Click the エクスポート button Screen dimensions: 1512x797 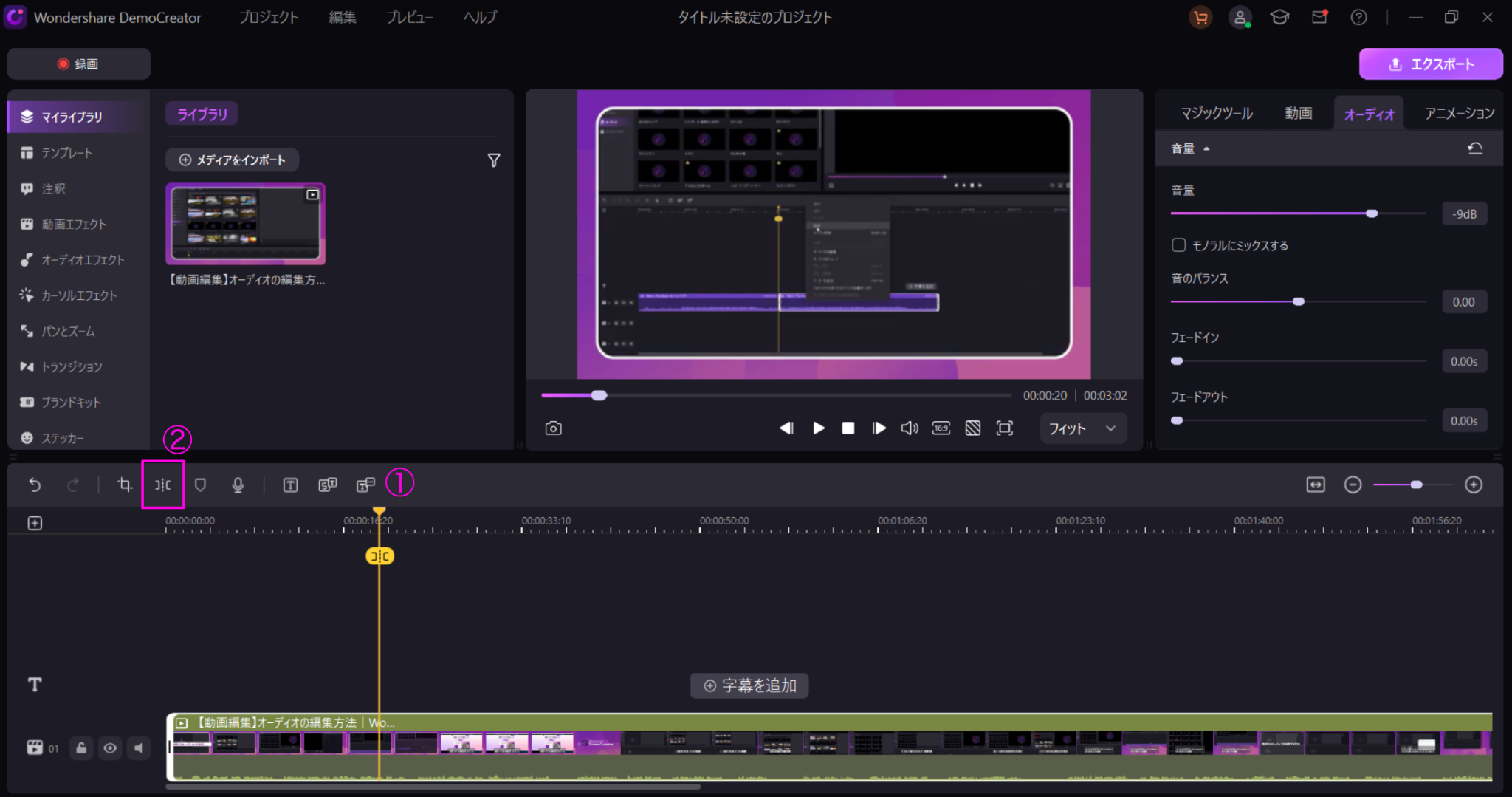click(x=1431, y=64)
